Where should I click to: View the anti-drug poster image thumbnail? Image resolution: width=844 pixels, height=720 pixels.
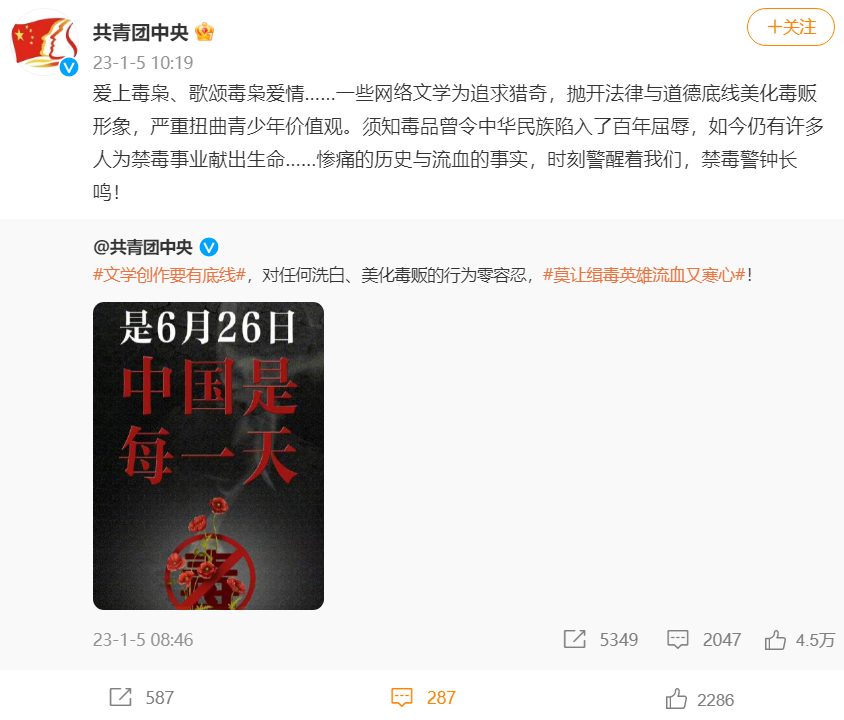point(208,456)
